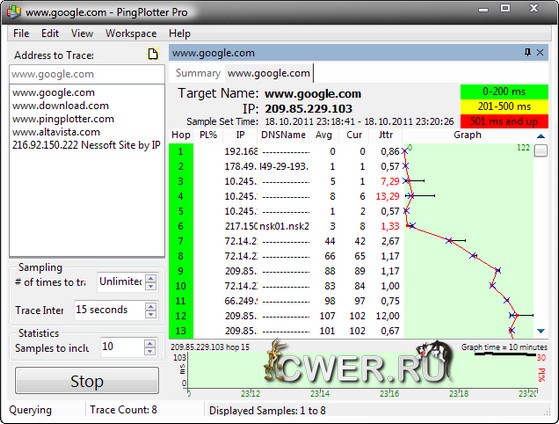
Task: Click the DNSName column header
Action: [283, 135]
